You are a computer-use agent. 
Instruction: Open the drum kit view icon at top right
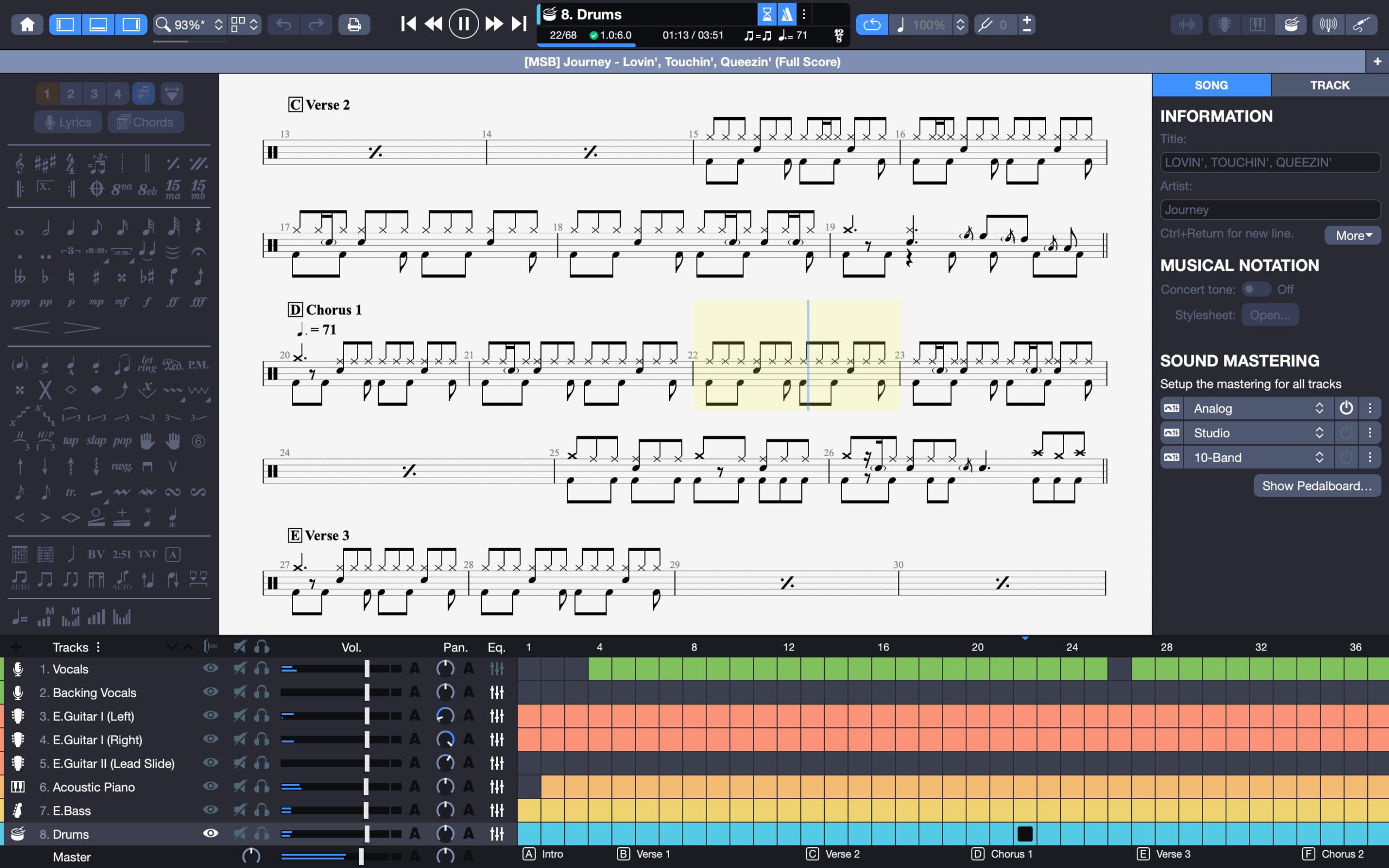(1291, 25)
